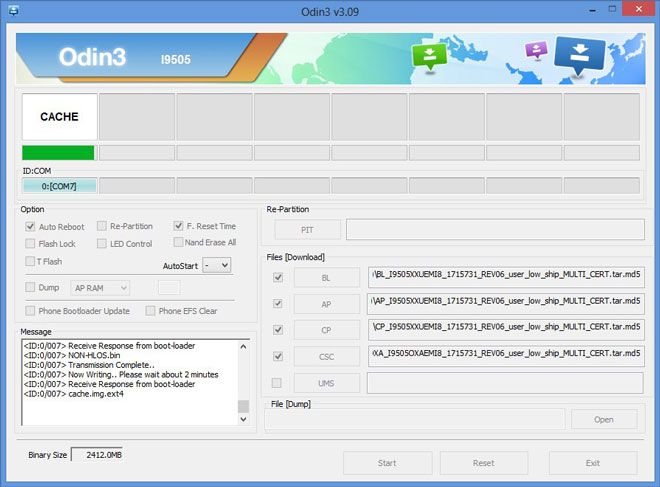The width and height of the screenshot is (660, 487).
Task: Click the large blue download bubble icon
Action: coord(580,56)
